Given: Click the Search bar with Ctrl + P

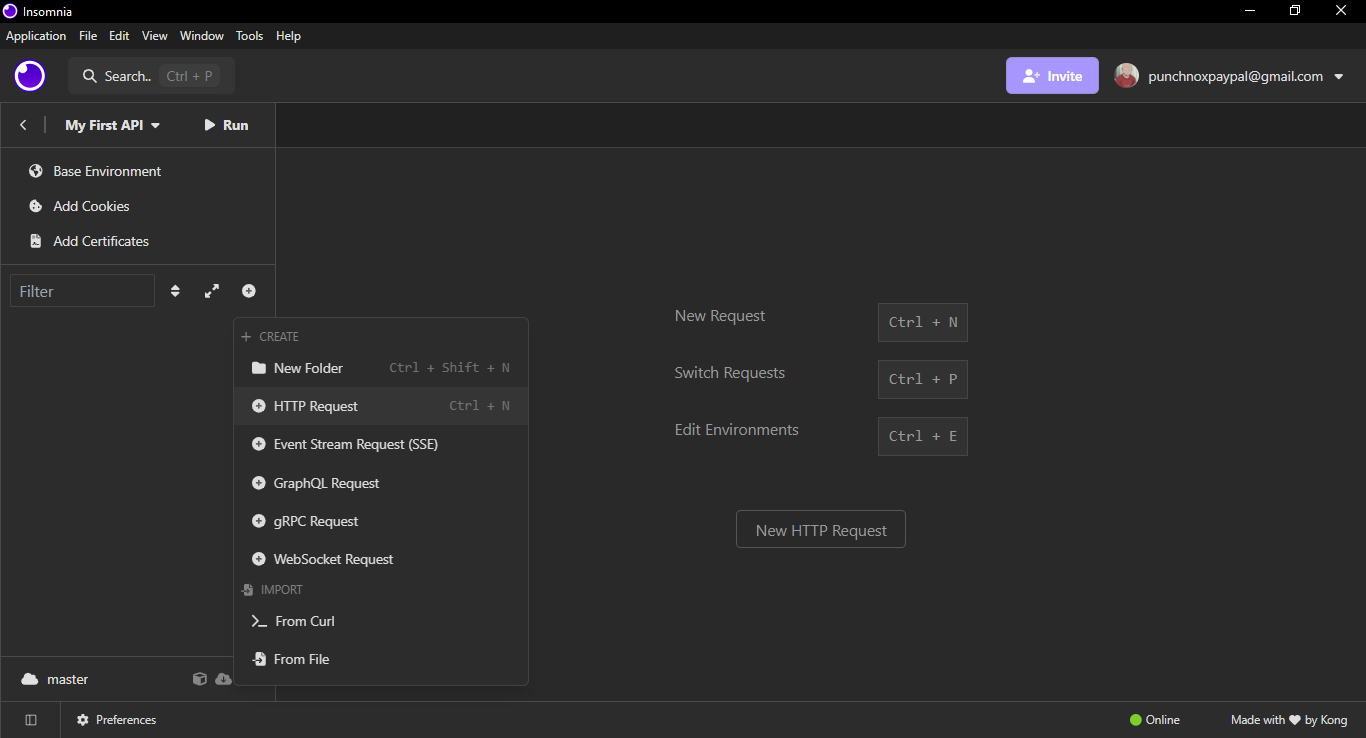Looking at the screenshot, I should pos(151,76).
